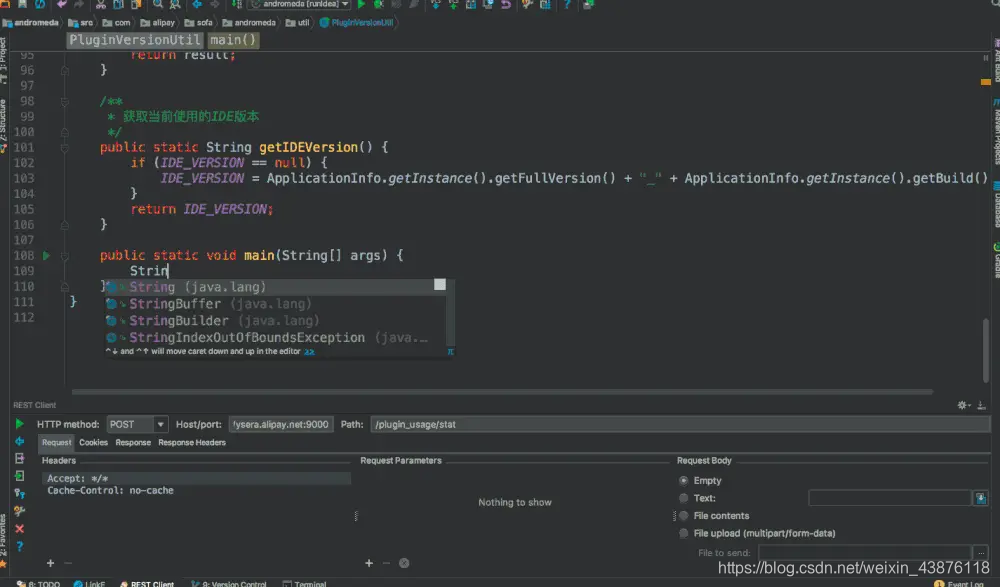The height and width of the screenshot is (587, 1000).
Task: Switch to the Cookies tab
Action: pyautogui.click(x=93, y=443)
